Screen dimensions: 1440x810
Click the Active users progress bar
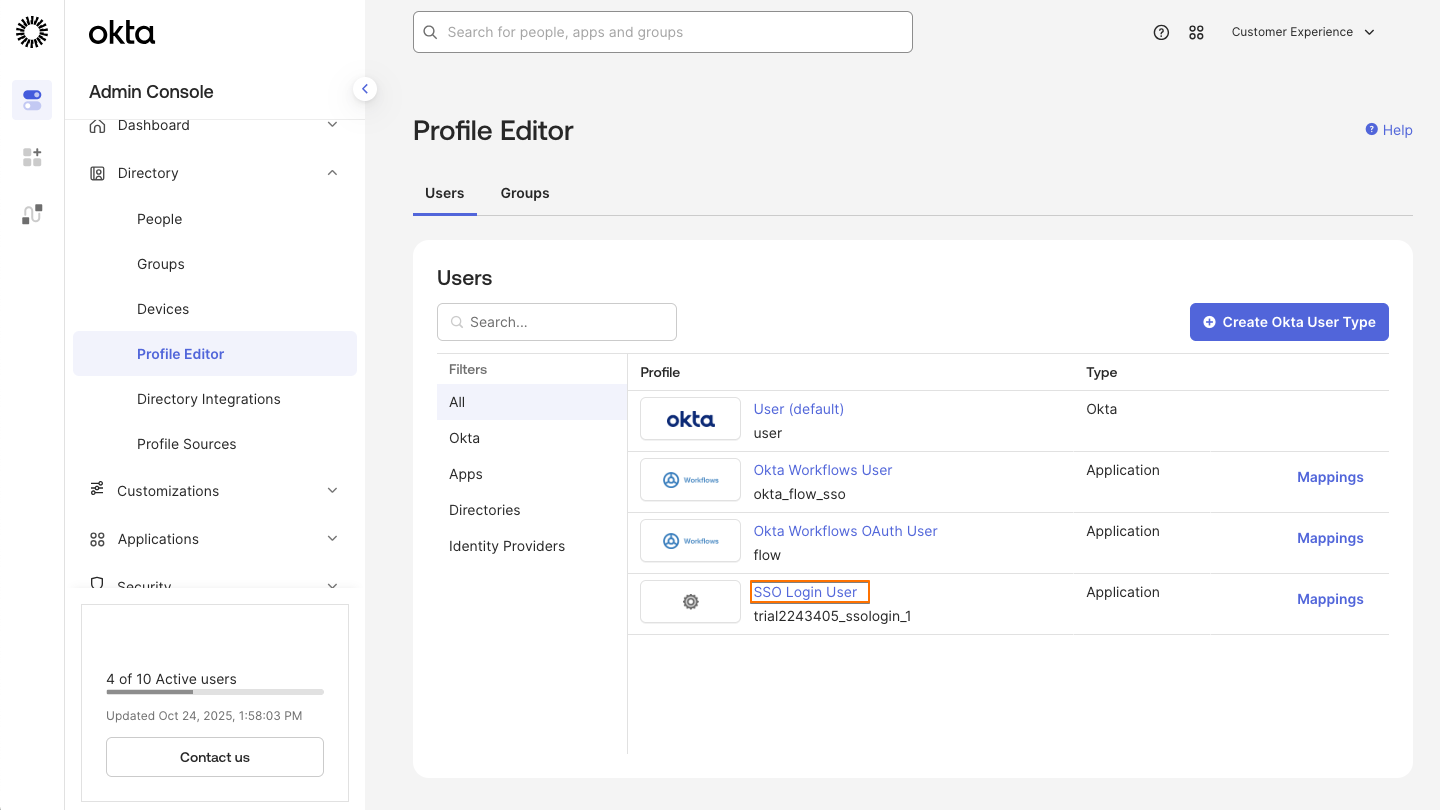214,692
